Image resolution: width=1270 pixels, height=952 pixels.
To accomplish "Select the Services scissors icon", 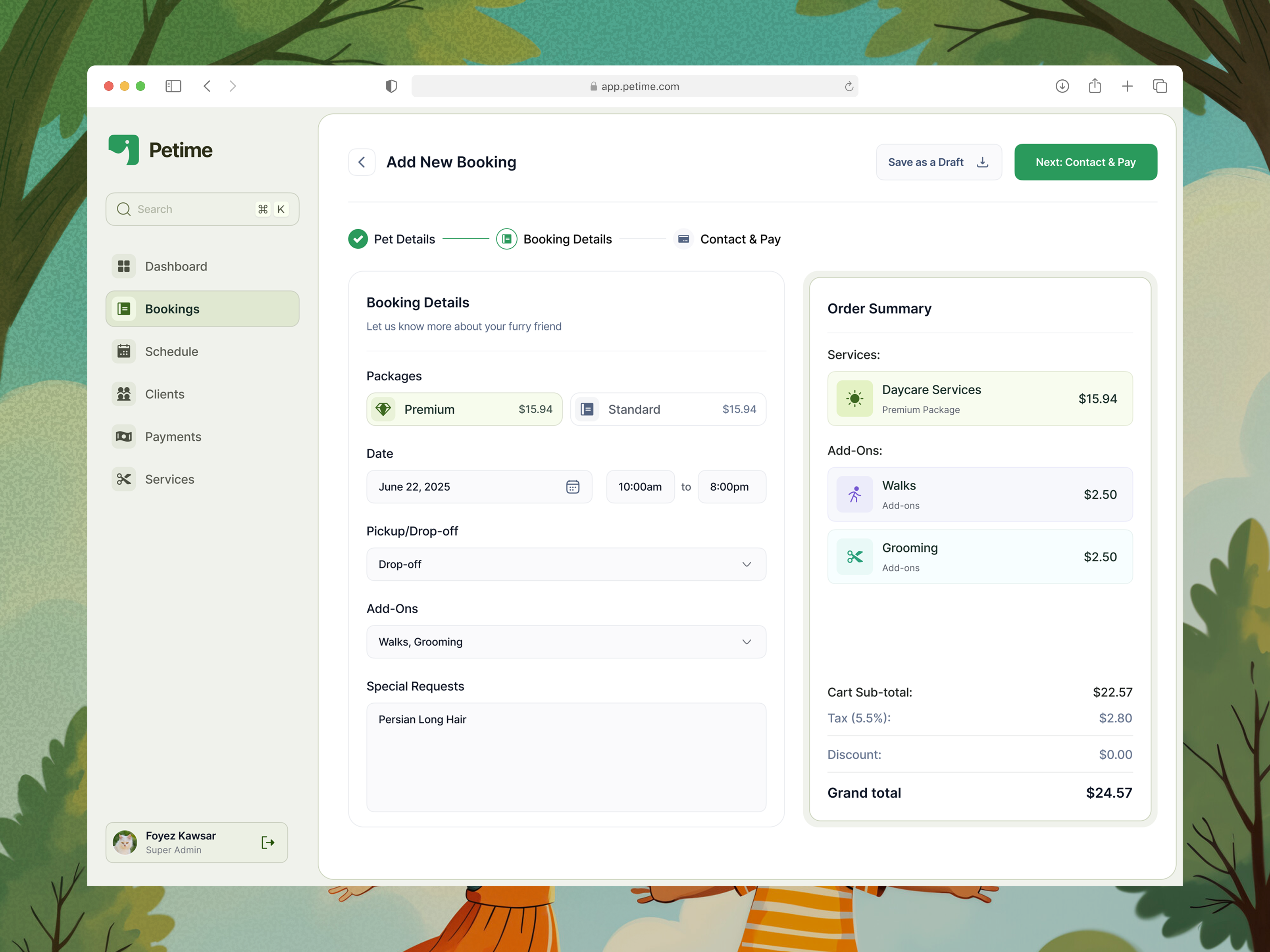I will (x=123, y=479).
